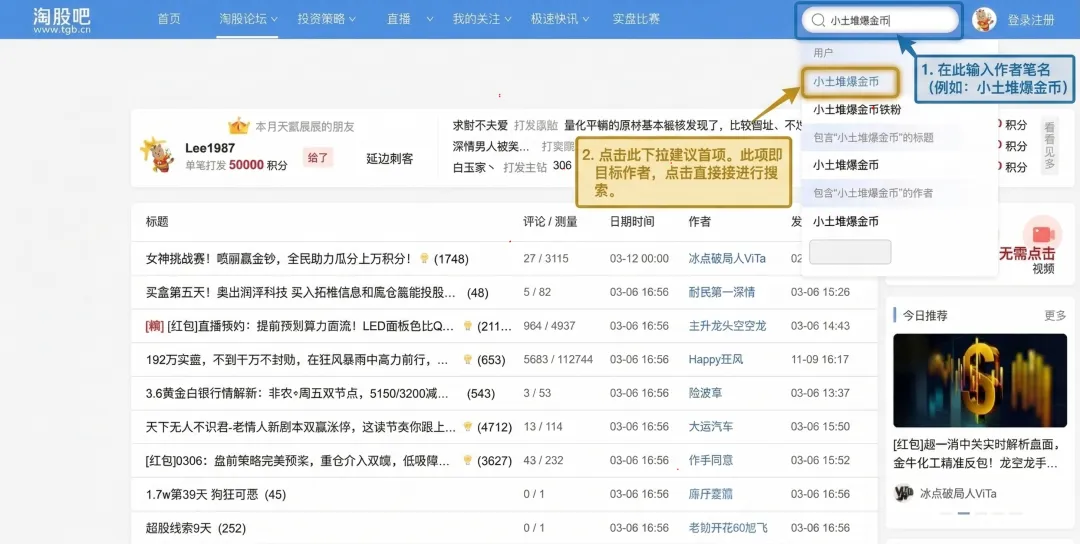The height and width of the screenshot is (544, 1080).
Task: Click the 标题 column header
Action: click(157, 222)
